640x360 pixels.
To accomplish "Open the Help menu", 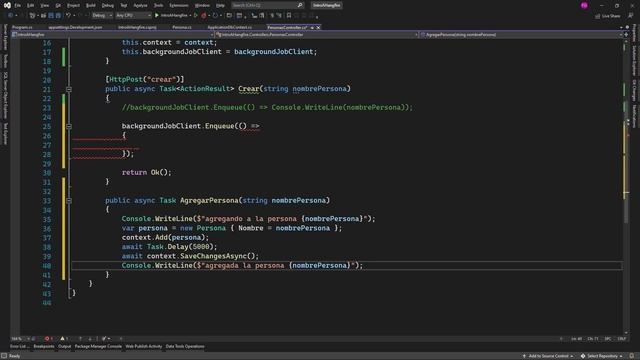I will coord(220,5).
